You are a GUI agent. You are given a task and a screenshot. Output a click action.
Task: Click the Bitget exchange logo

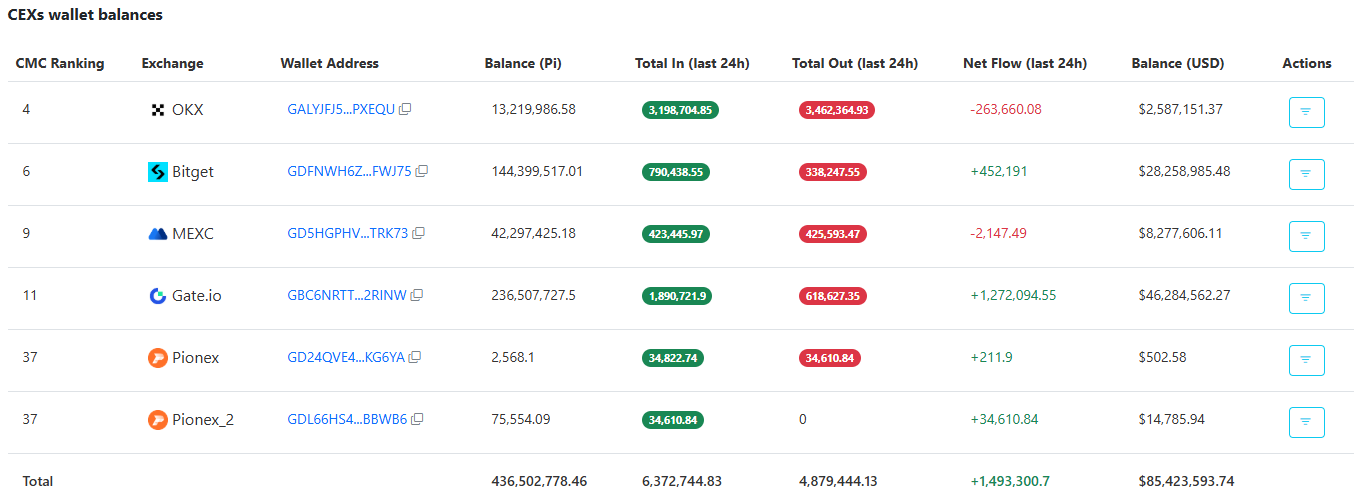click(x=157, y=172)
